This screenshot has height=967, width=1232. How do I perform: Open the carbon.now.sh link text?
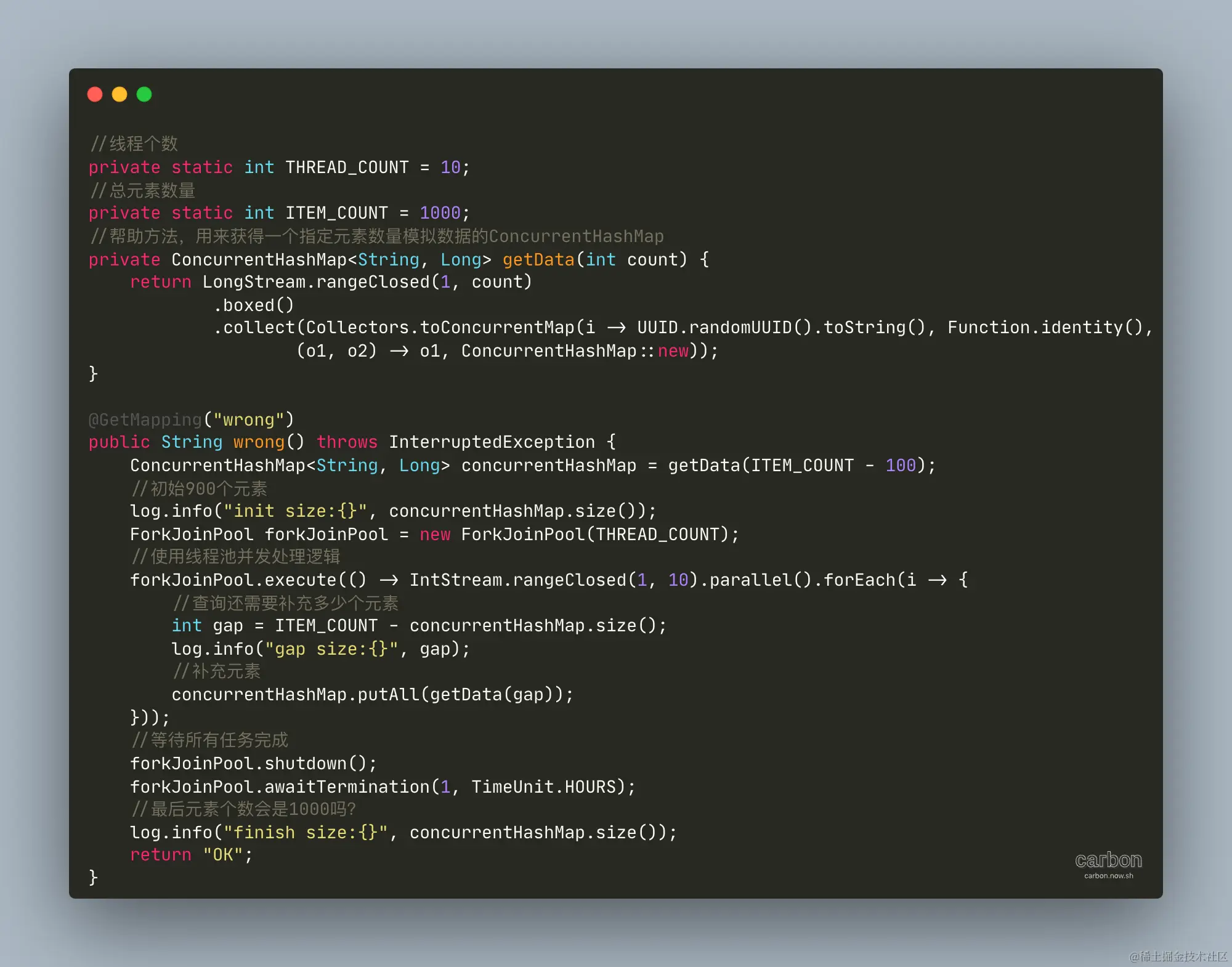(1108, 876)
